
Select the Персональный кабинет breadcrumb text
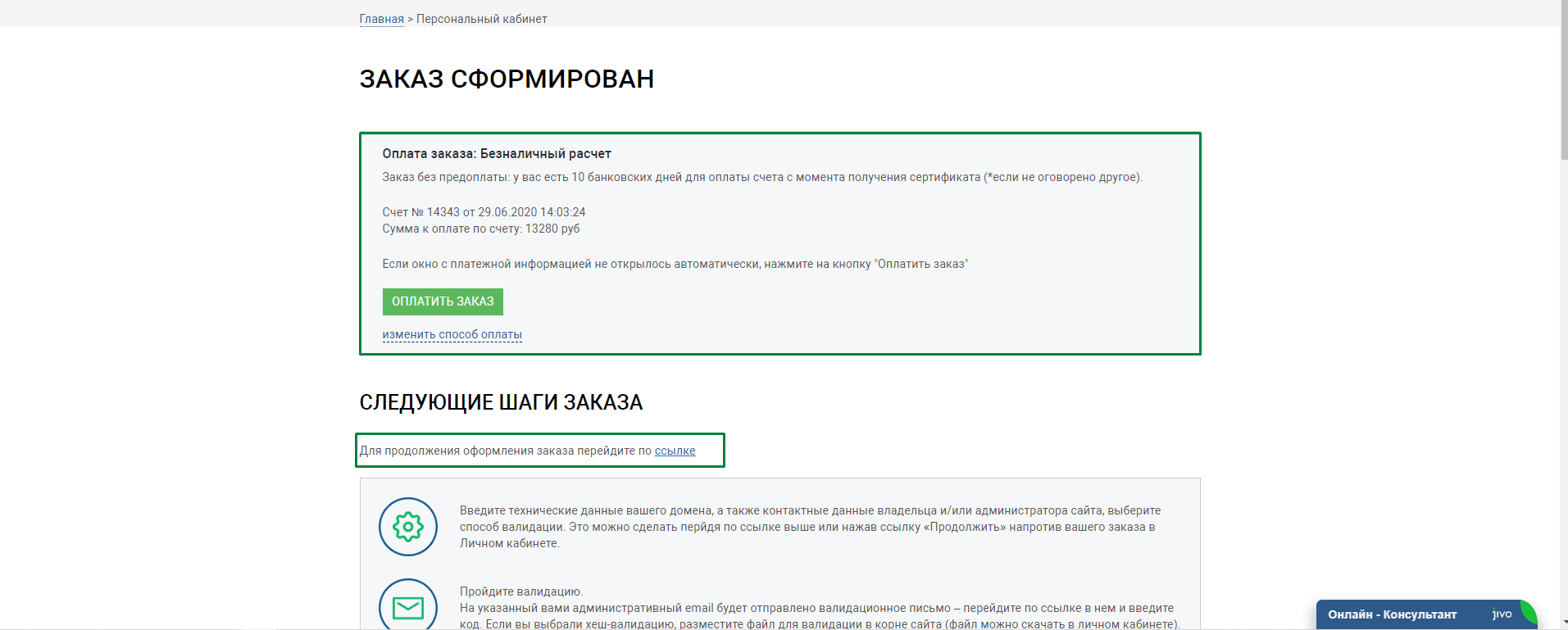click(x=482, y=19)
